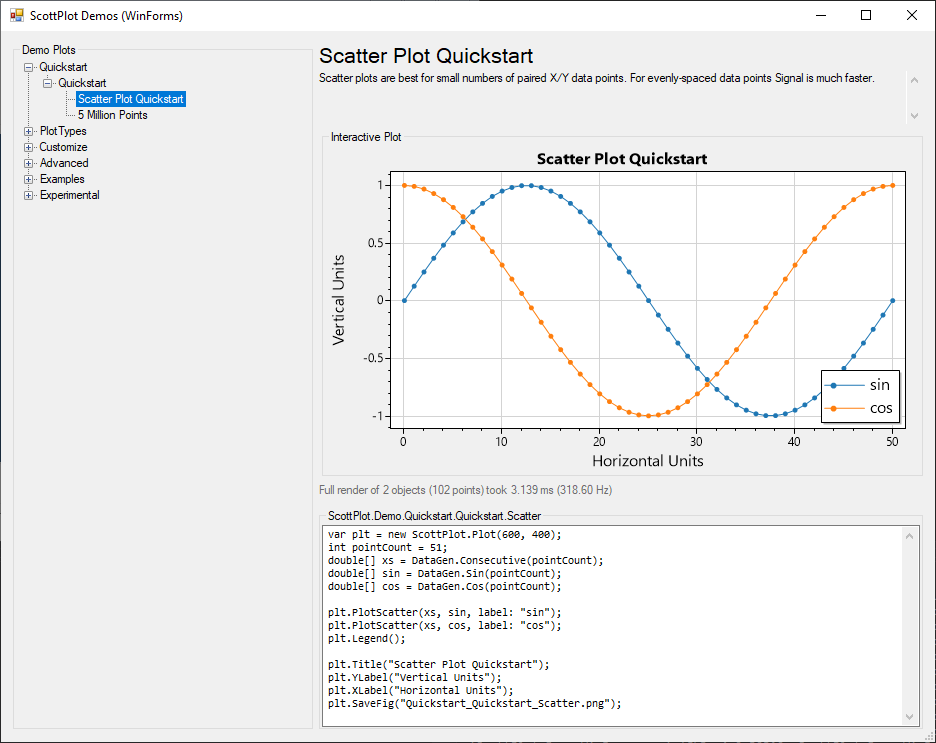
Task: Expand the PlotTypes tree node
Action: coord(29,131)
